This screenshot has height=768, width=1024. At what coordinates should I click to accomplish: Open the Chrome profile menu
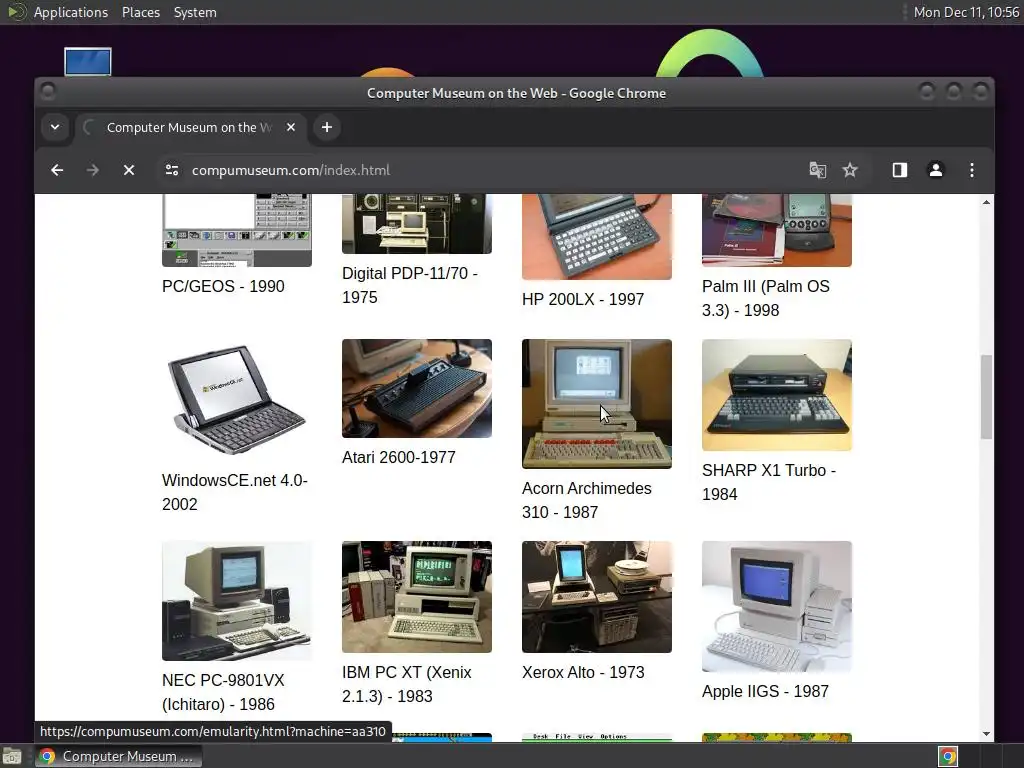[x=936, y=170]
